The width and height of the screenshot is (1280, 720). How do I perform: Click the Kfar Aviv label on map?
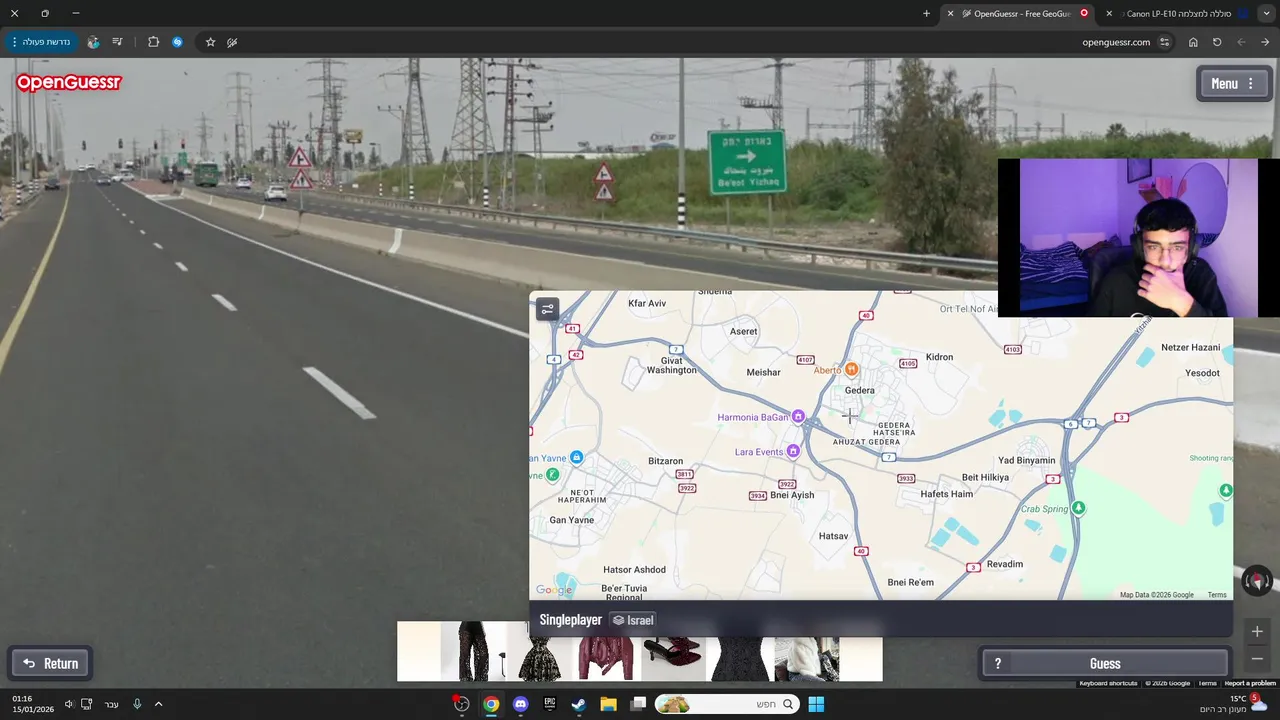647,303
